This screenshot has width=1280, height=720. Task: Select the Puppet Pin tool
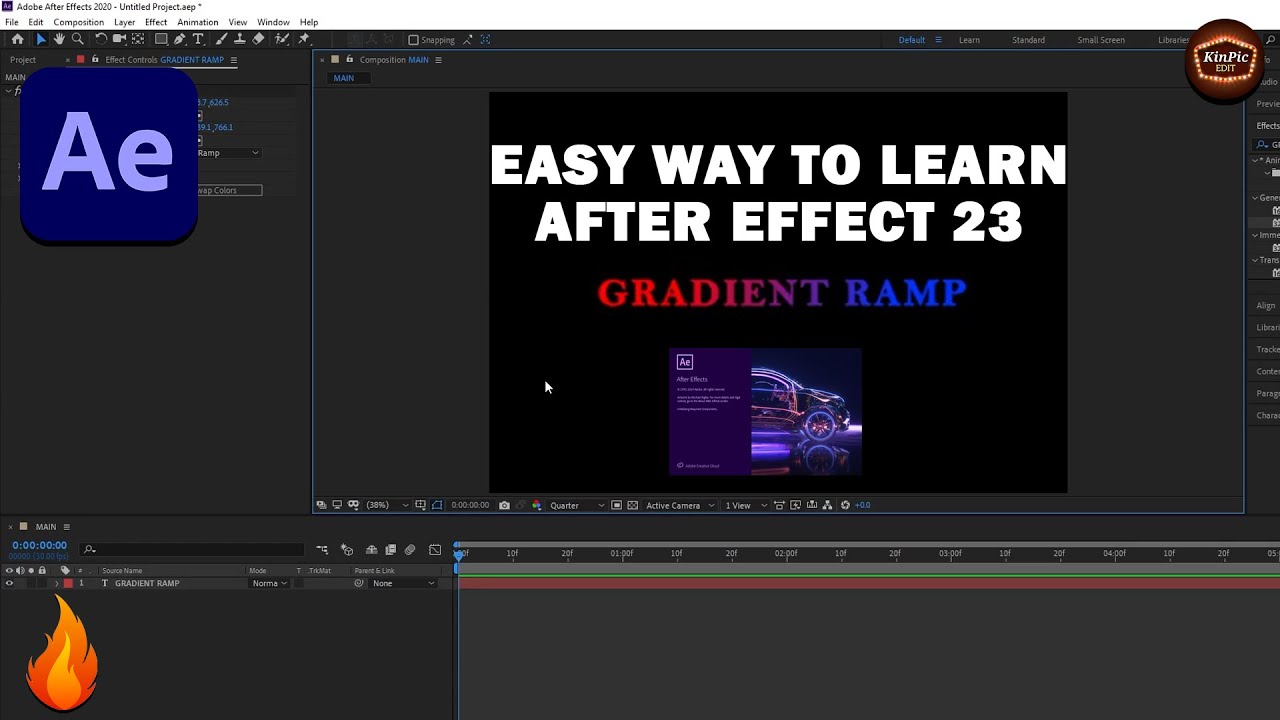304,40
